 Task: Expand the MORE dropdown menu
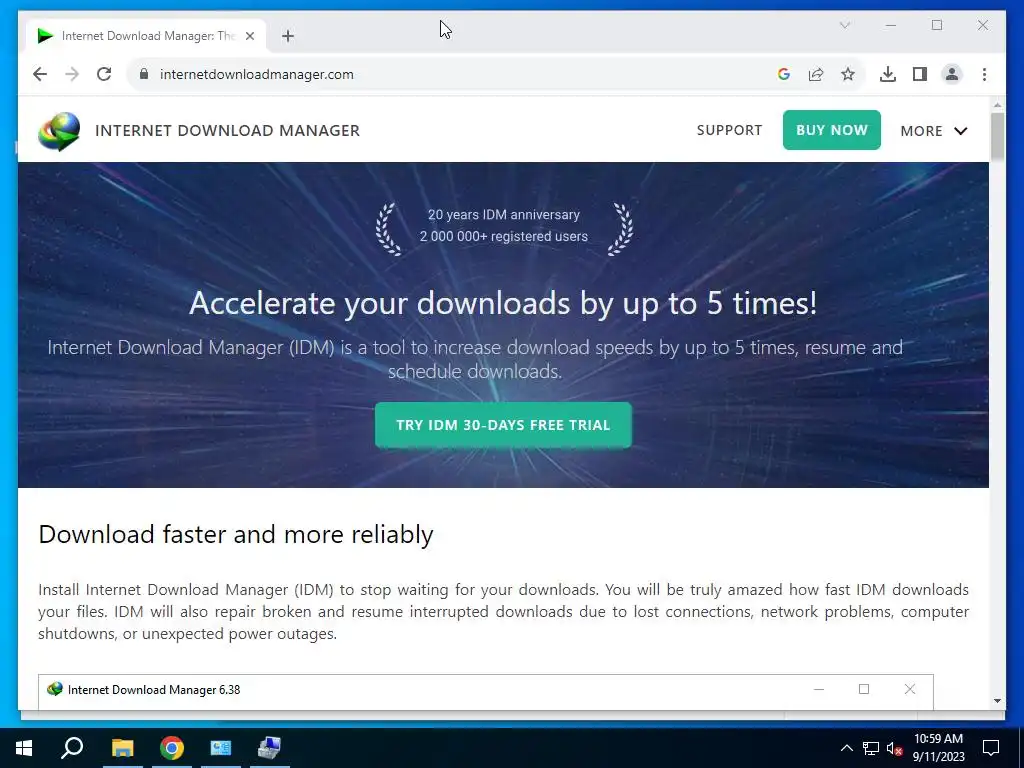933,131
